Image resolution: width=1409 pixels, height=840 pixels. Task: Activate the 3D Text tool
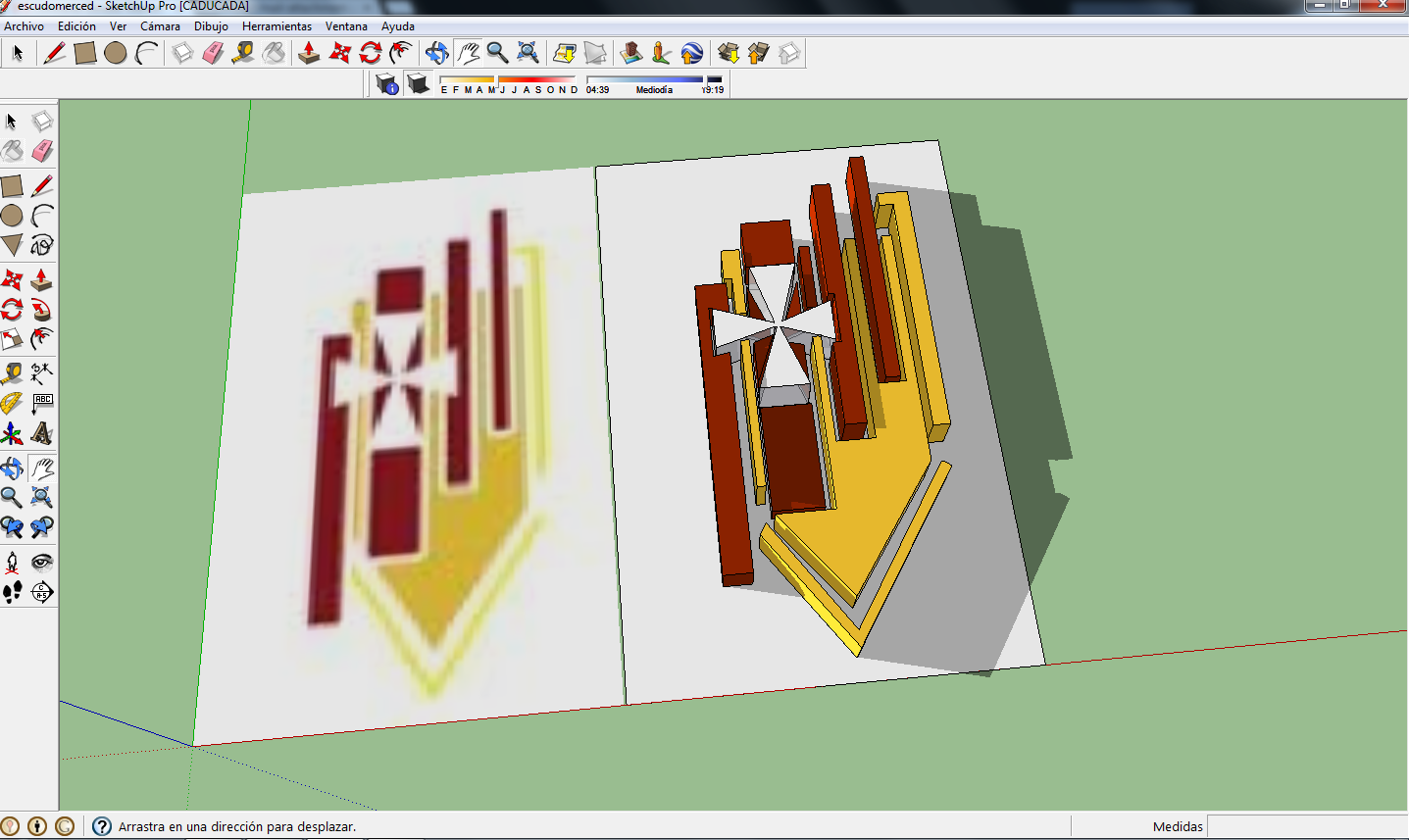41,433
